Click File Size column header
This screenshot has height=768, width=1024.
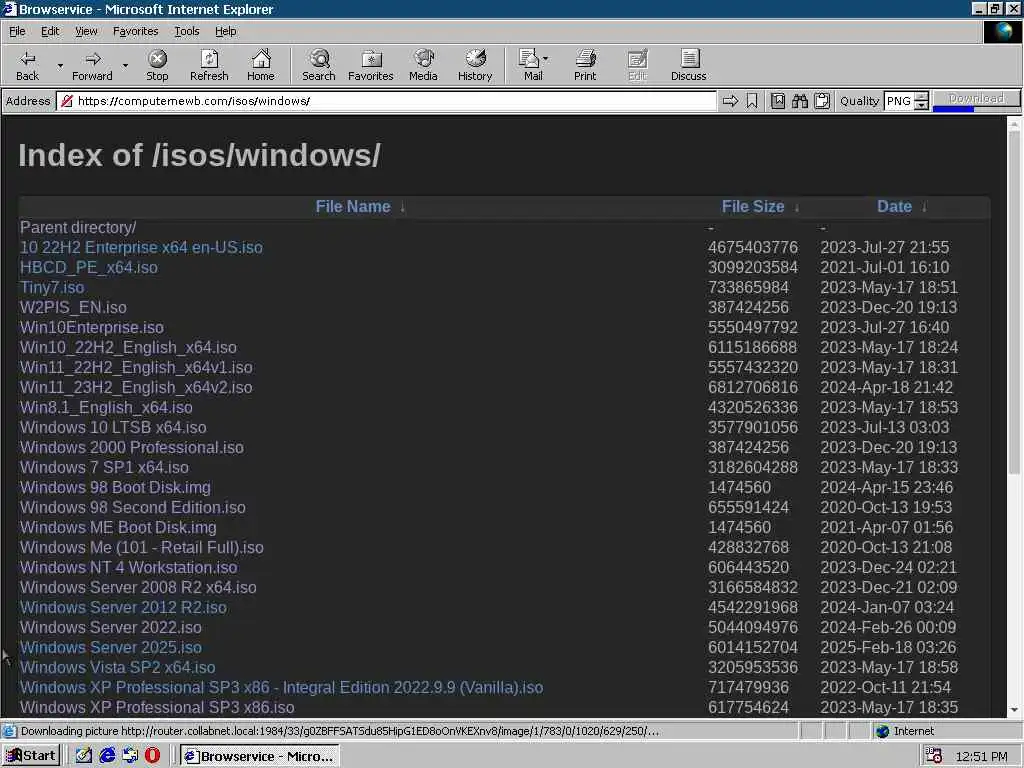click(753, 207)
